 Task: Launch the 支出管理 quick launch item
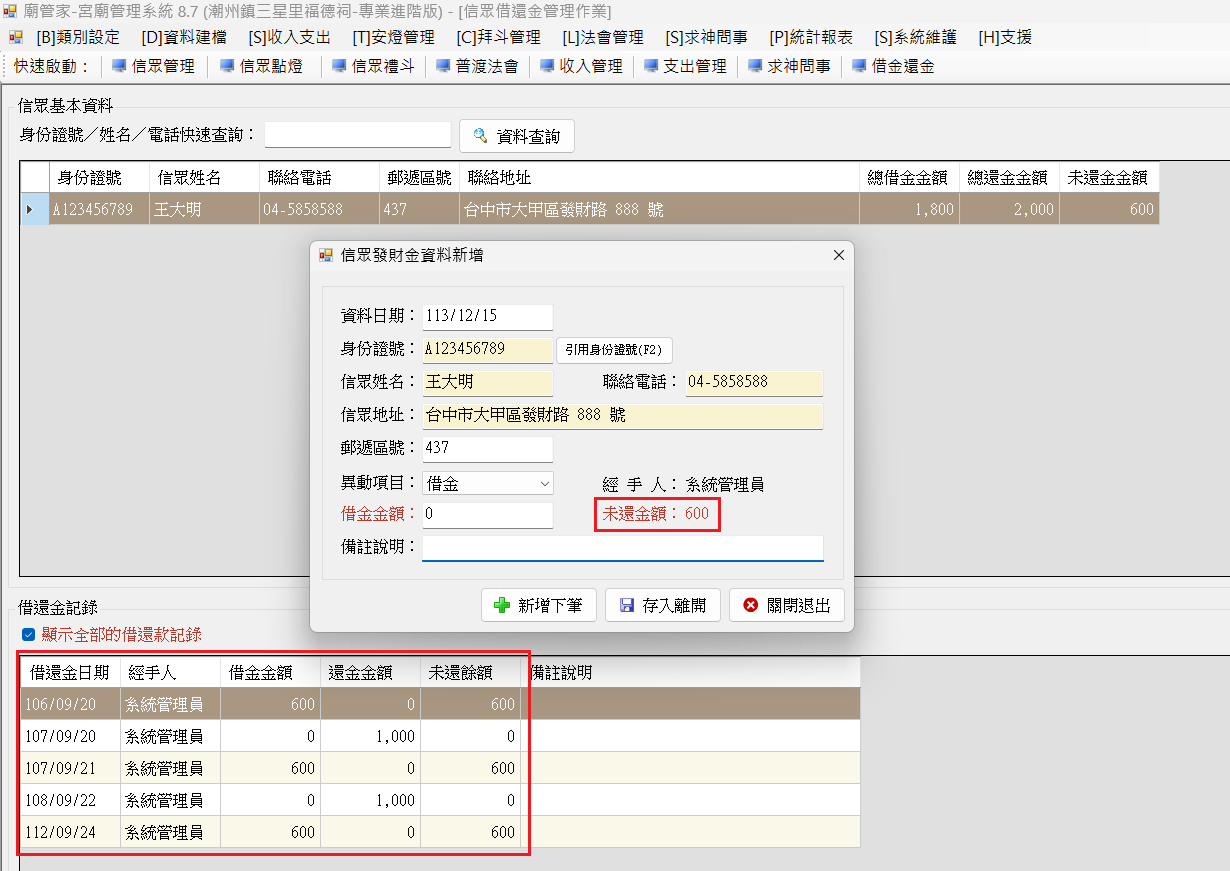tap(685, 66)
